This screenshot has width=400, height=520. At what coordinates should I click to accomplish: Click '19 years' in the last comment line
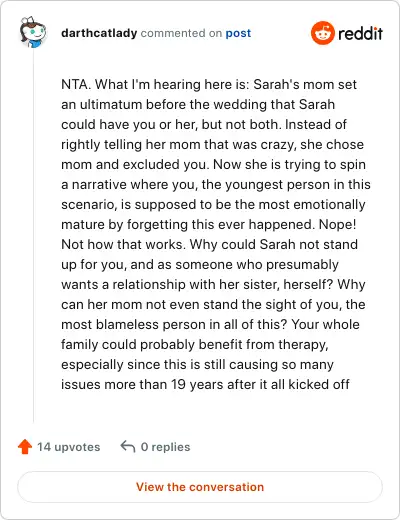click(x=197, y=385)
